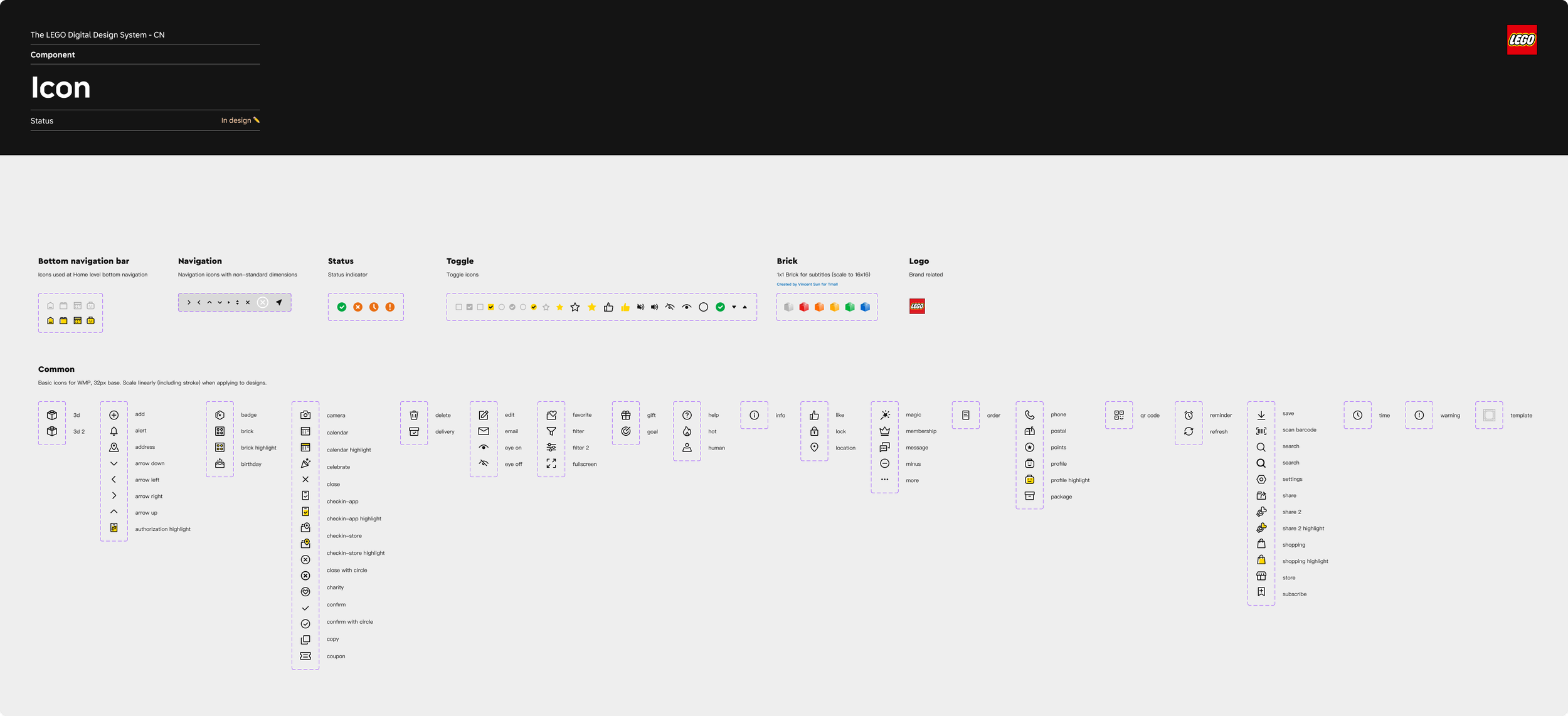The width and height of the screenshot is (1568, 716).
Task: Click the small up triangle in Toggle row
Action: click(x=744, y=307)
